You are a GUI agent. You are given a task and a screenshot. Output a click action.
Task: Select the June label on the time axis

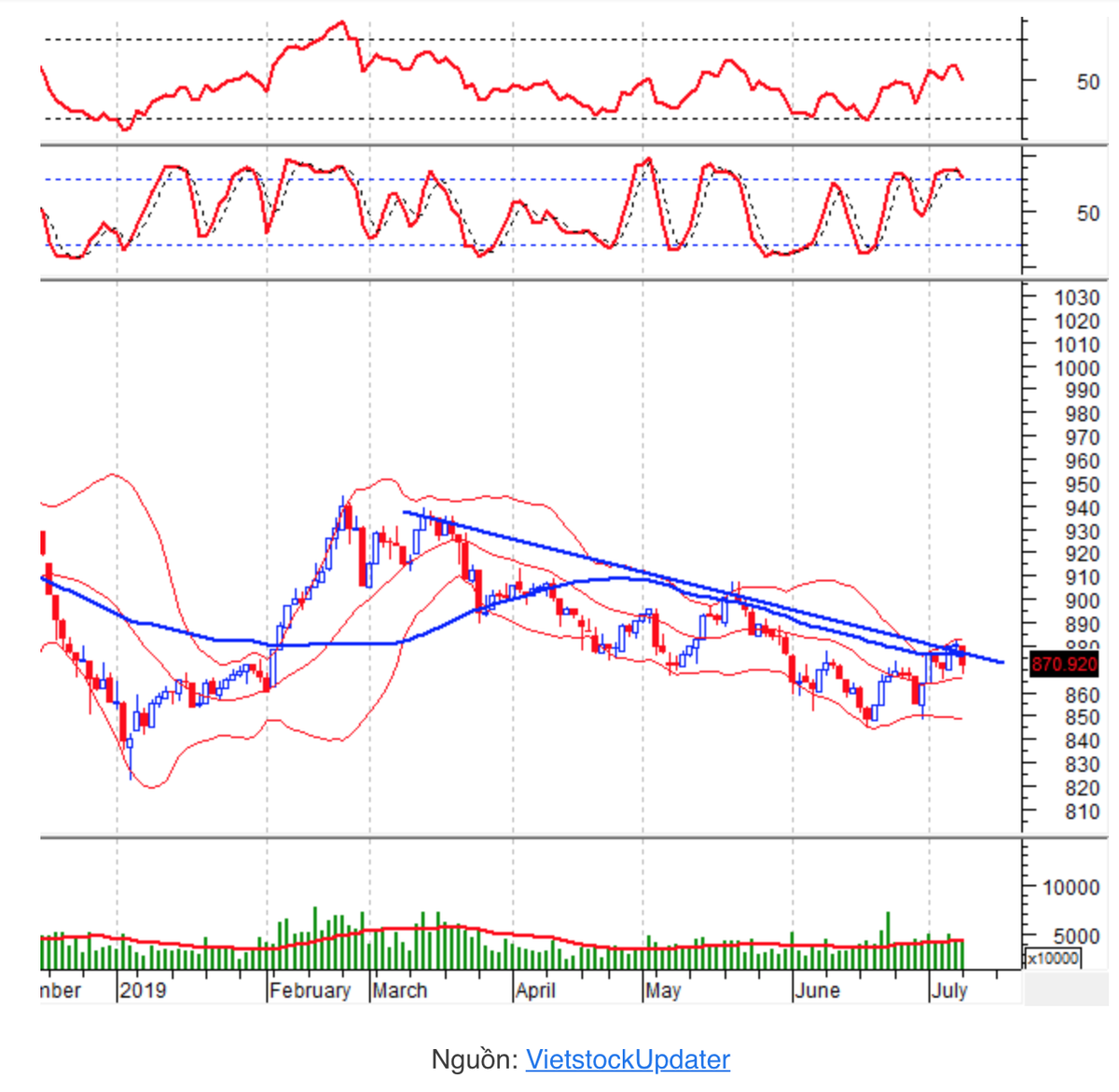pos(817,989)
